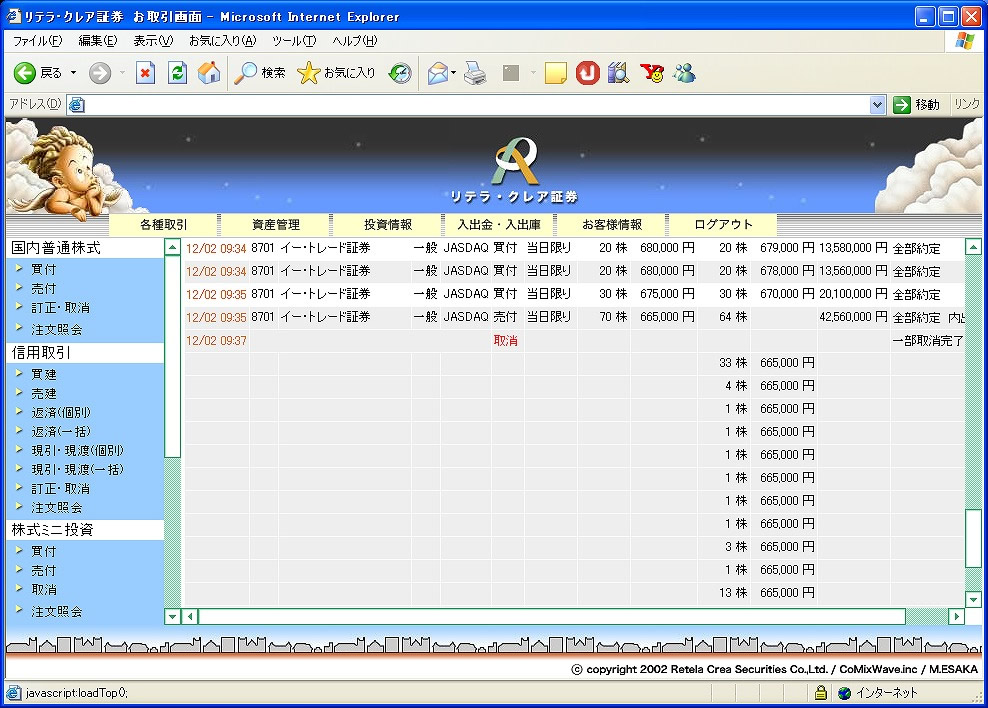Click the リテラ・クレア証券 logo banner

(514, 170)
